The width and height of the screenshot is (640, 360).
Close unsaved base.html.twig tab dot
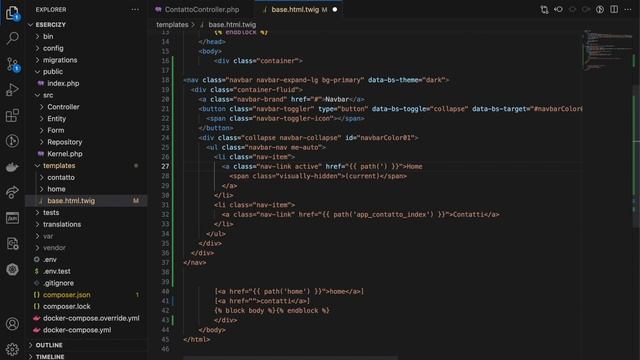click(x=335, y=9)
